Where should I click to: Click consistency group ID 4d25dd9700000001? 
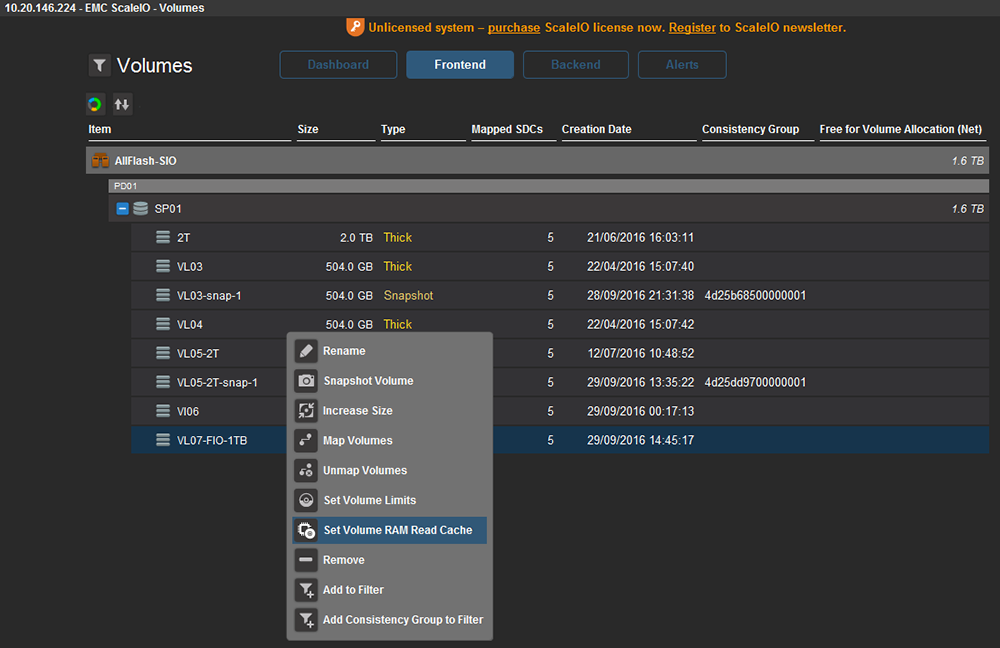click(x=755, y=382)
